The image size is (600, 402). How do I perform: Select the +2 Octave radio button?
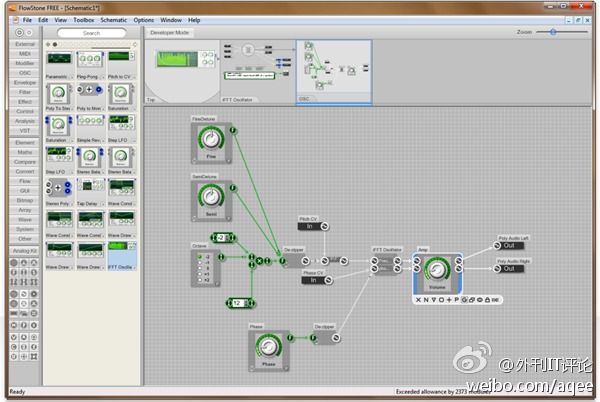click(x=199, y=280)
